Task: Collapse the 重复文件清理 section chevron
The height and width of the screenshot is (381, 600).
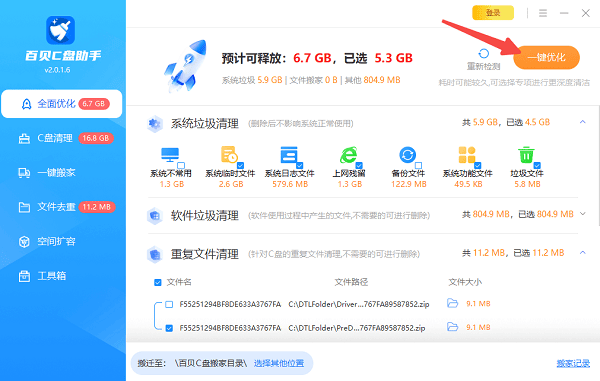Action: [582, 252]
